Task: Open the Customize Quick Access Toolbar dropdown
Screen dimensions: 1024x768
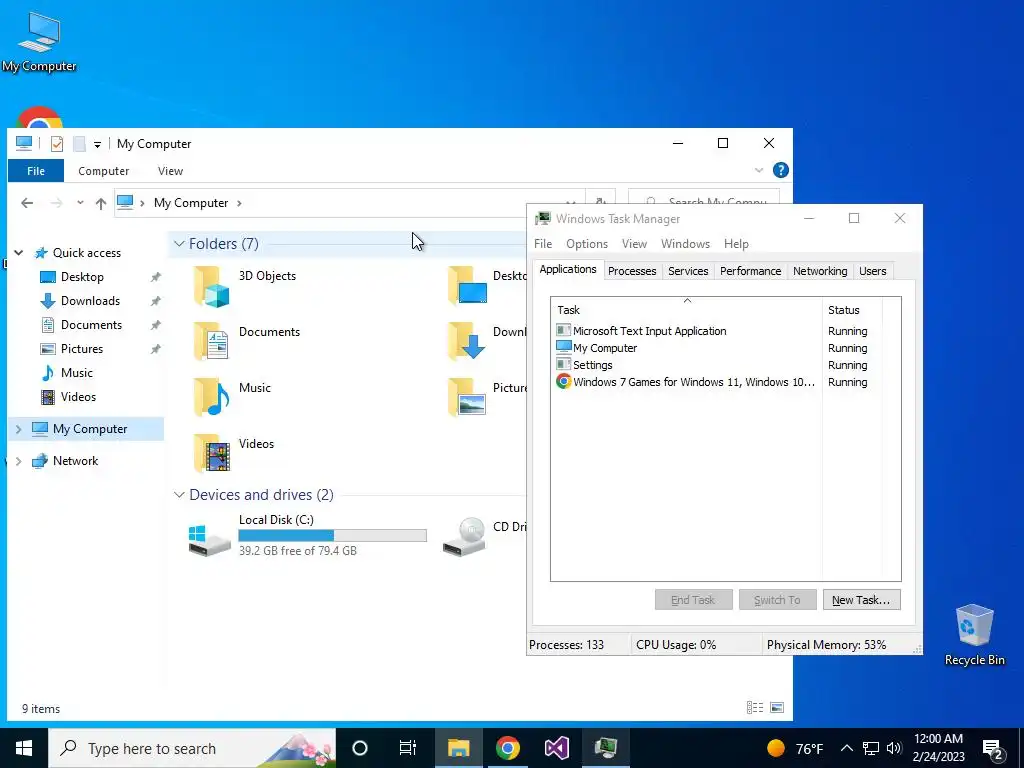Action: click(x=97, y=144)
